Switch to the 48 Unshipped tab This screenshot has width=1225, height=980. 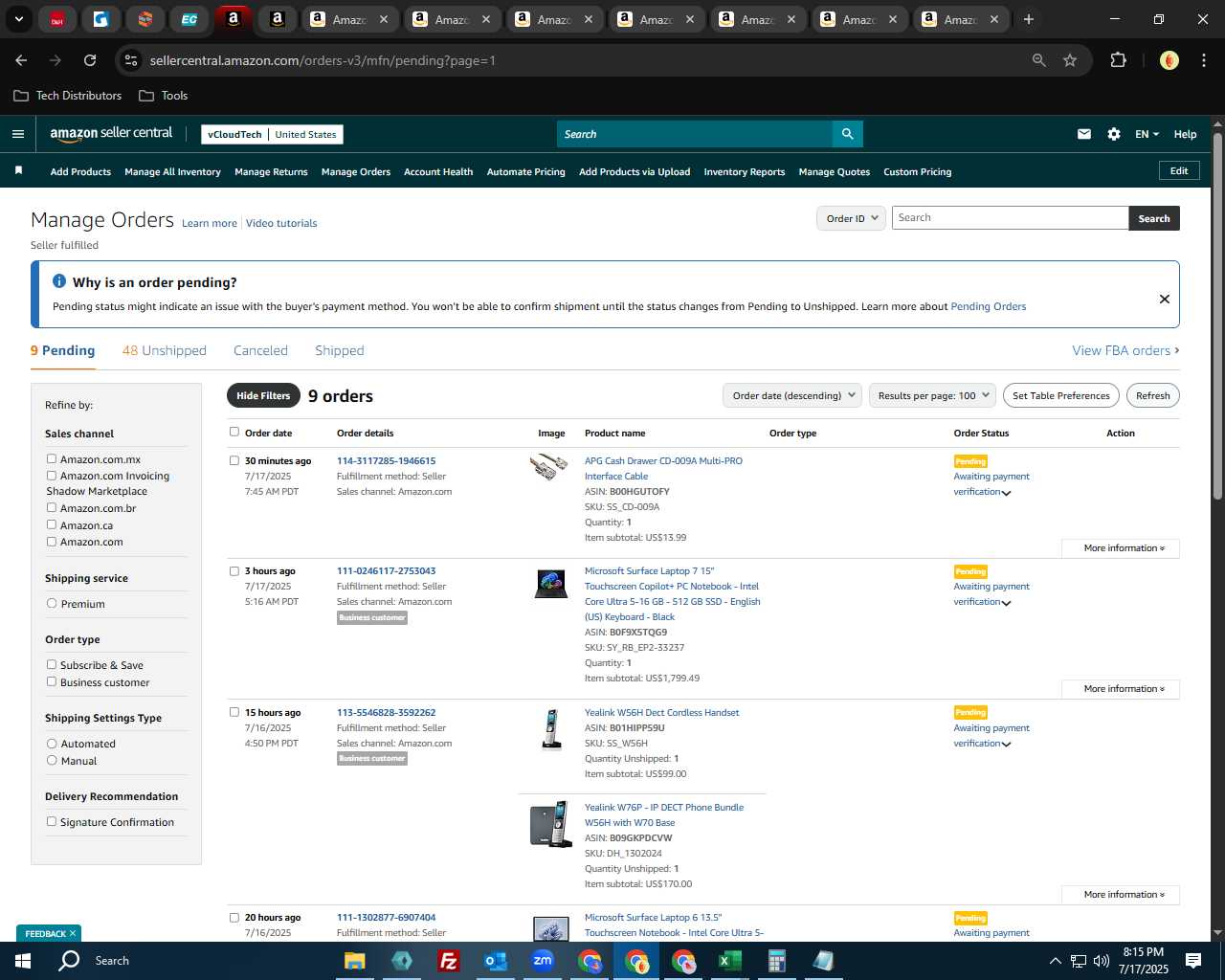click(x=165, y=350)
